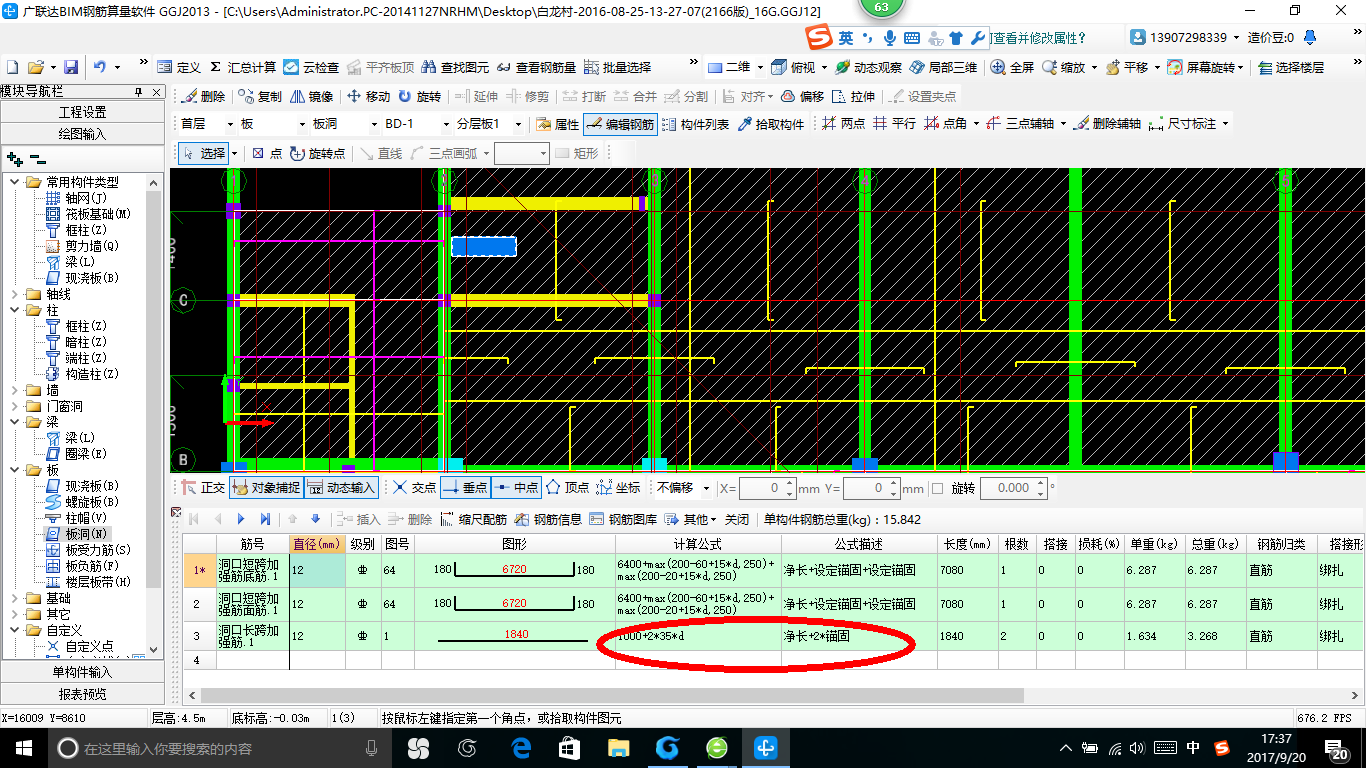
Task: Toggle 交点 intersection snap
Action: pyautogui.click(x=414, y=488)
